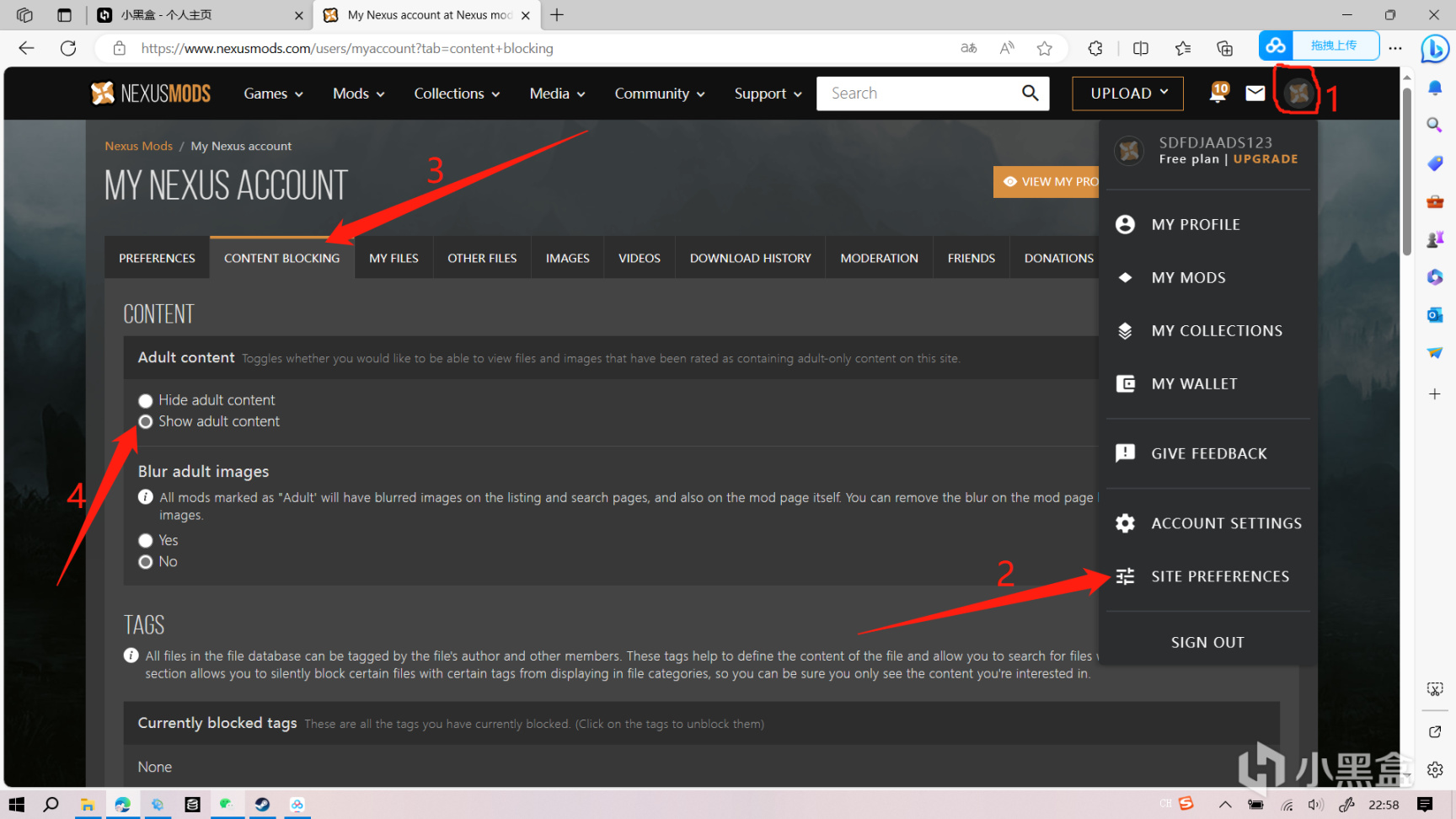1456x819 pixels.
Task: Click the user avatar in header
Action: (1298, 93)
